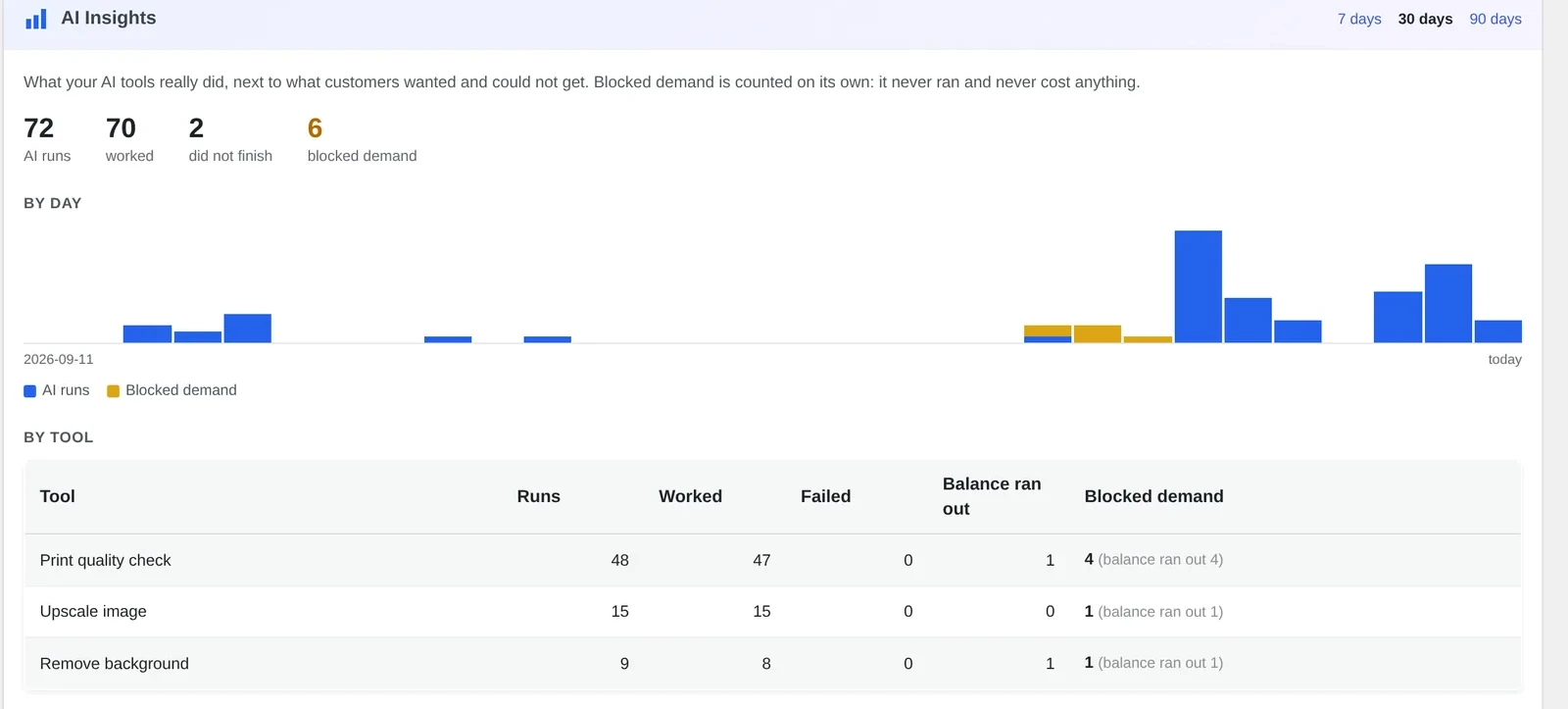The height and width of the screenshot is (709, 1568).
Task: Click the 'Failed' column header
Action: coord(826,496)
